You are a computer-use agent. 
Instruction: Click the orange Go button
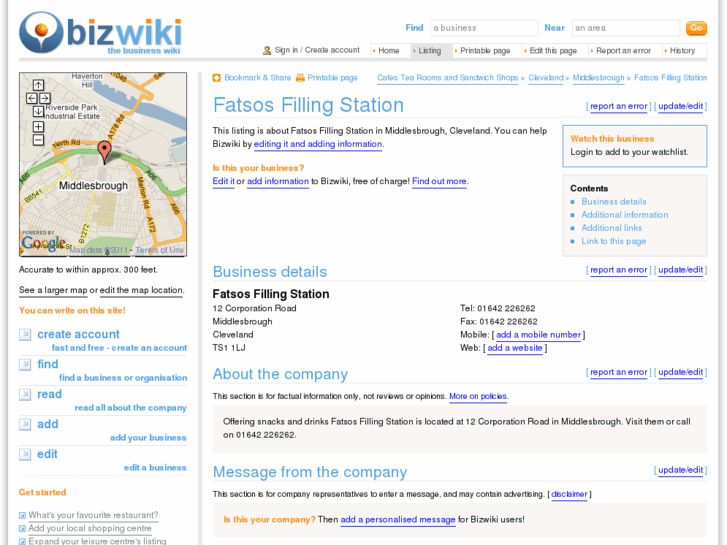696,28
